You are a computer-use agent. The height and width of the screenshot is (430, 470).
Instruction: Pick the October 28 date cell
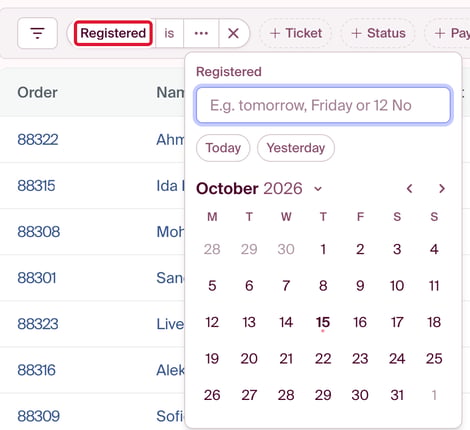click(286, 395)
